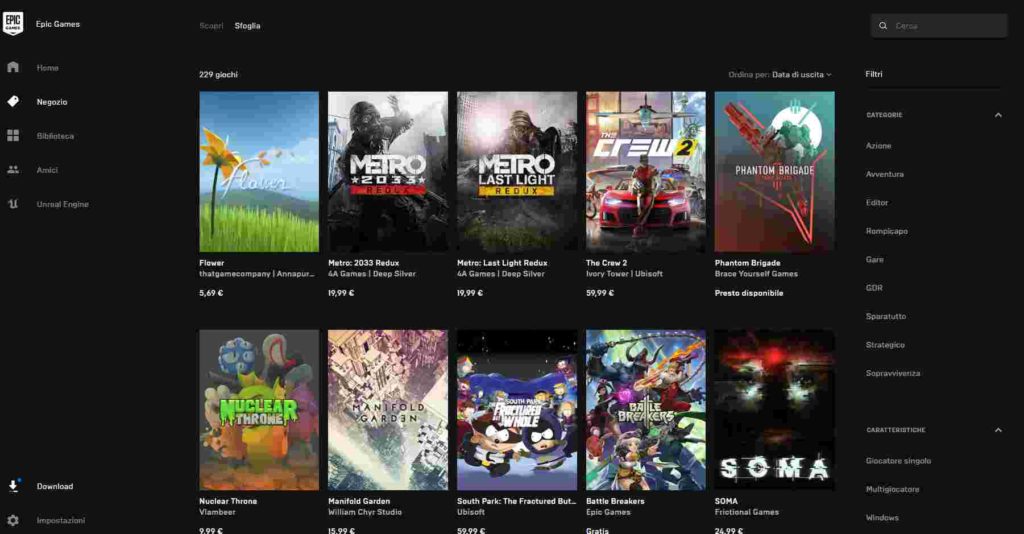Switch to the Sfoglia tab

[248, 26]
